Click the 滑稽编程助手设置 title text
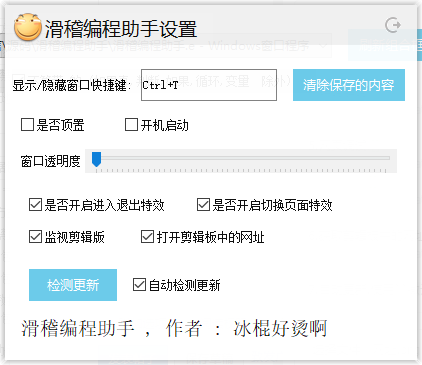The width and height of the screenshot is (422, 365). [x=121, y=29]
